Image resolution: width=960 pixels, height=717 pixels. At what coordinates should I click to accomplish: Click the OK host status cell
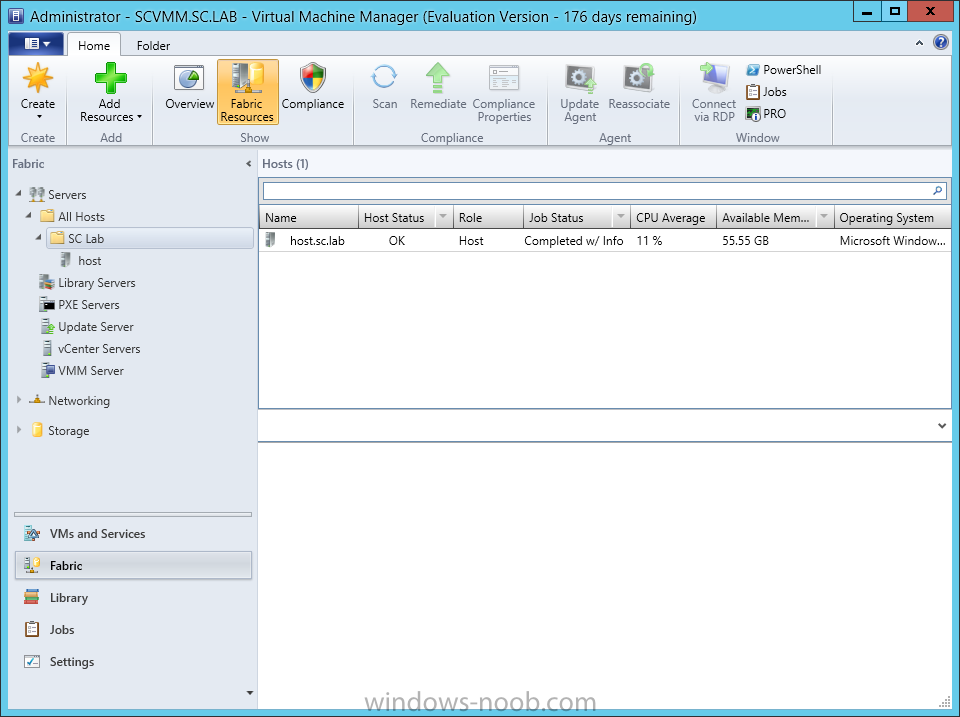(x=397, y=241)
